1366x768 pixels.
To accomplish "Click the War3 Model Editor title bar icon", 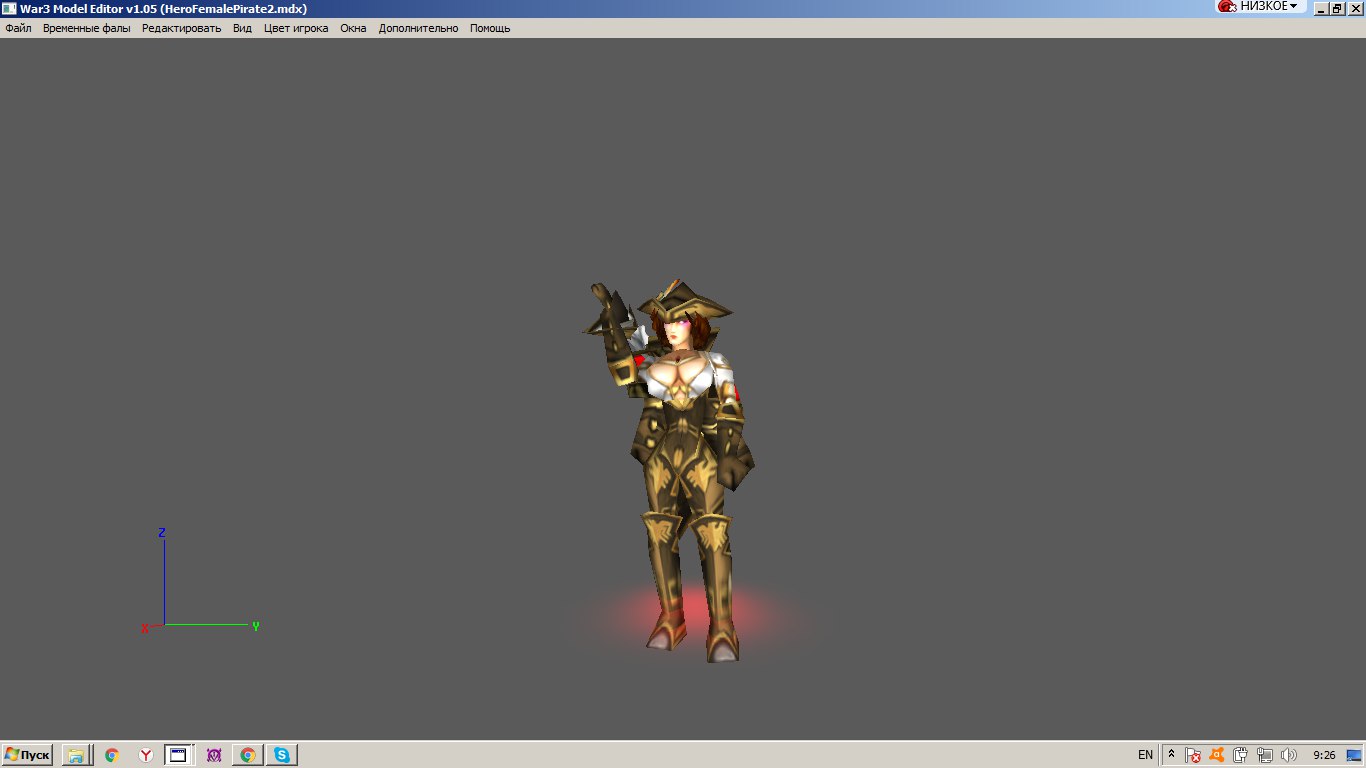I will pyautogui.click(x=9, y=8).
